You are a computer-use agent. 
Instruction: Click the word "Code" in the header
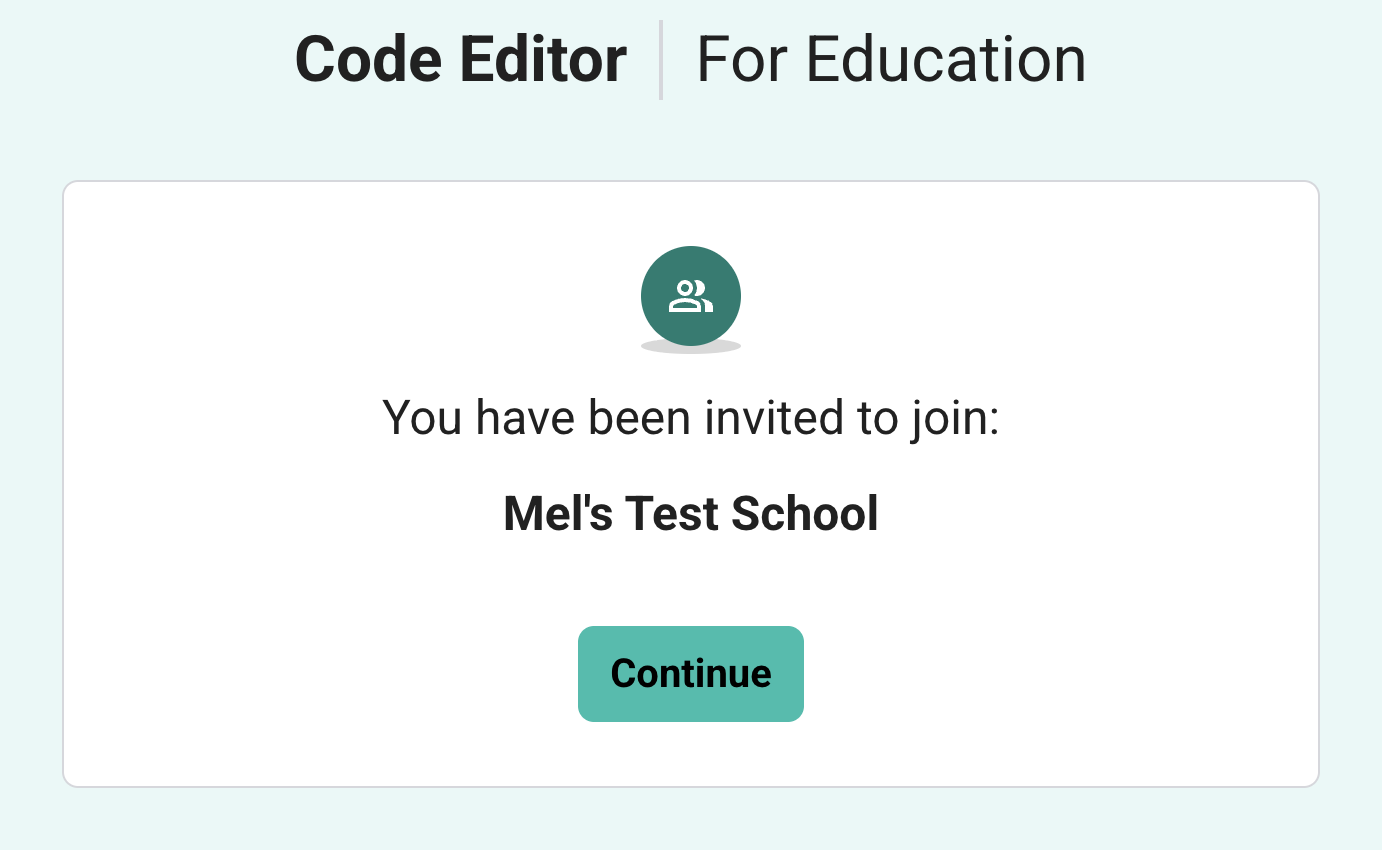[368, 60]
